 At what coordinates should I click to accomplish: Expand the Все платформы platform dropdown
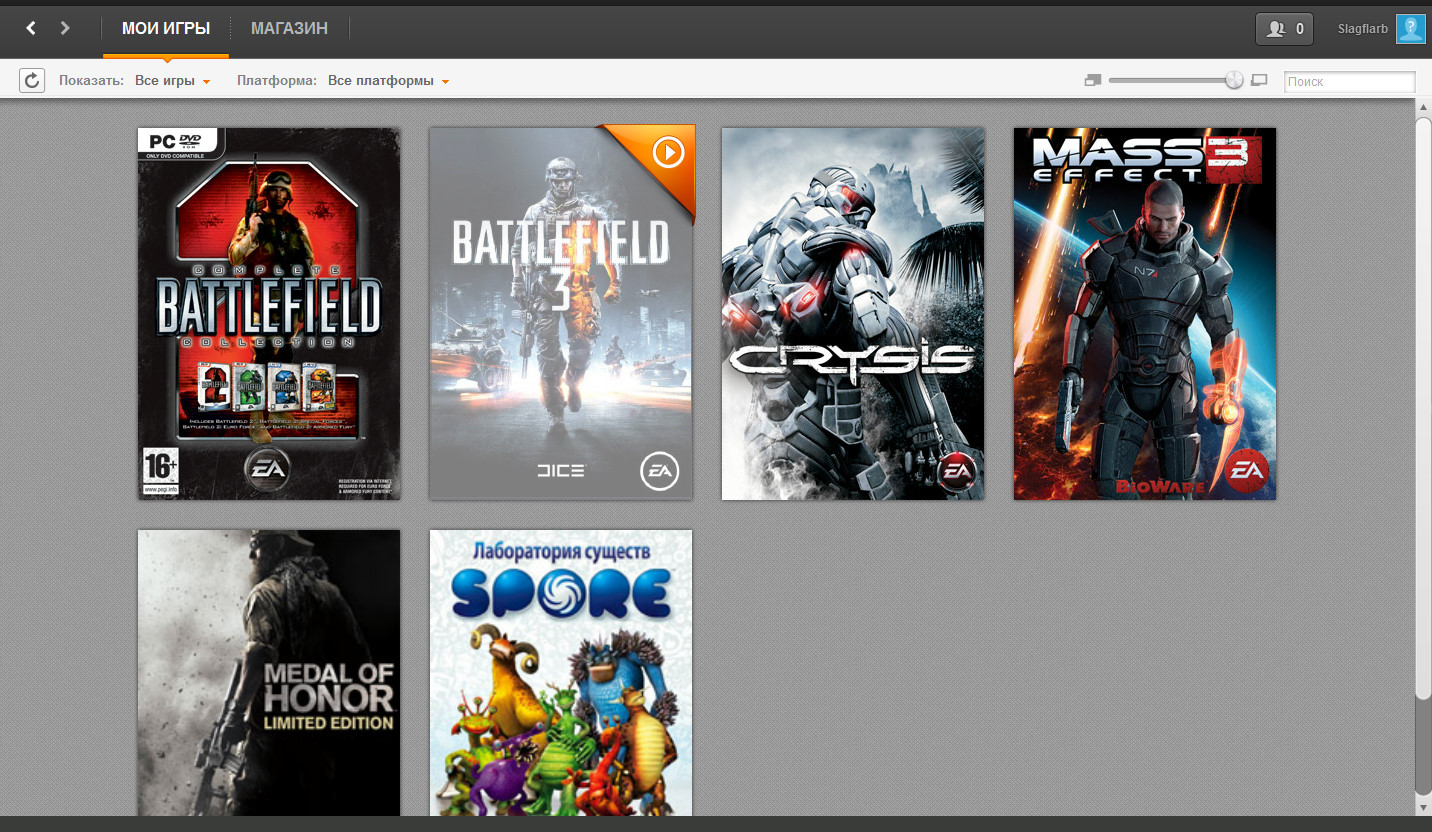[x=388, y=81]
